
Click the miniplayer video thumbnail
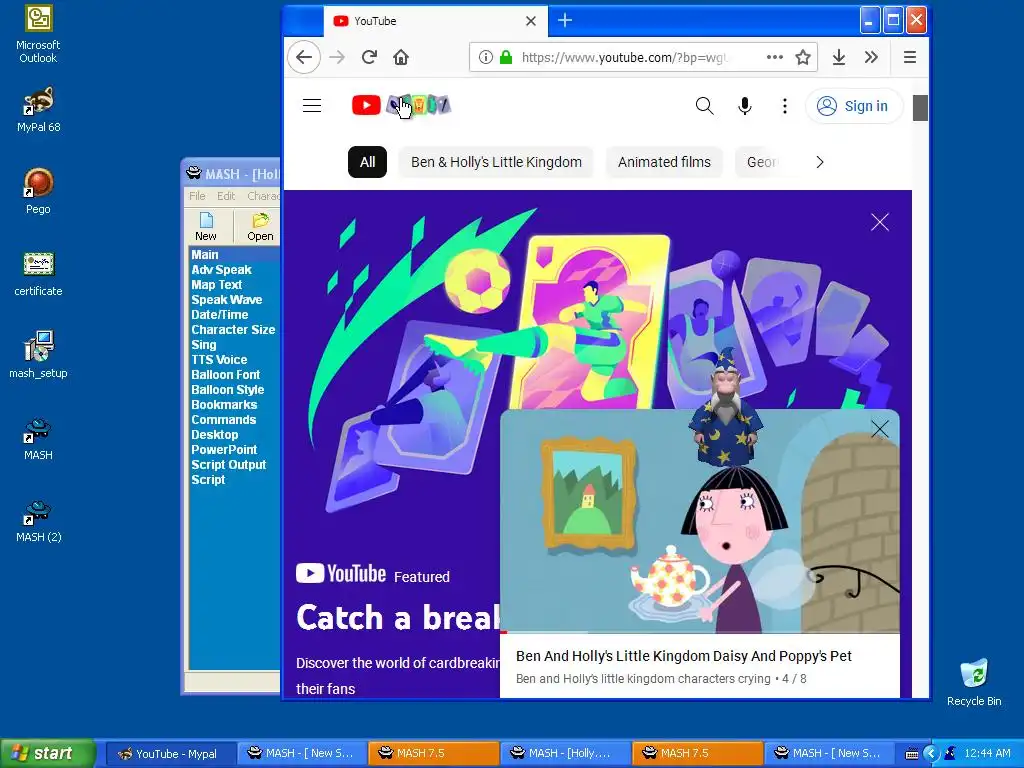(699, 521)
